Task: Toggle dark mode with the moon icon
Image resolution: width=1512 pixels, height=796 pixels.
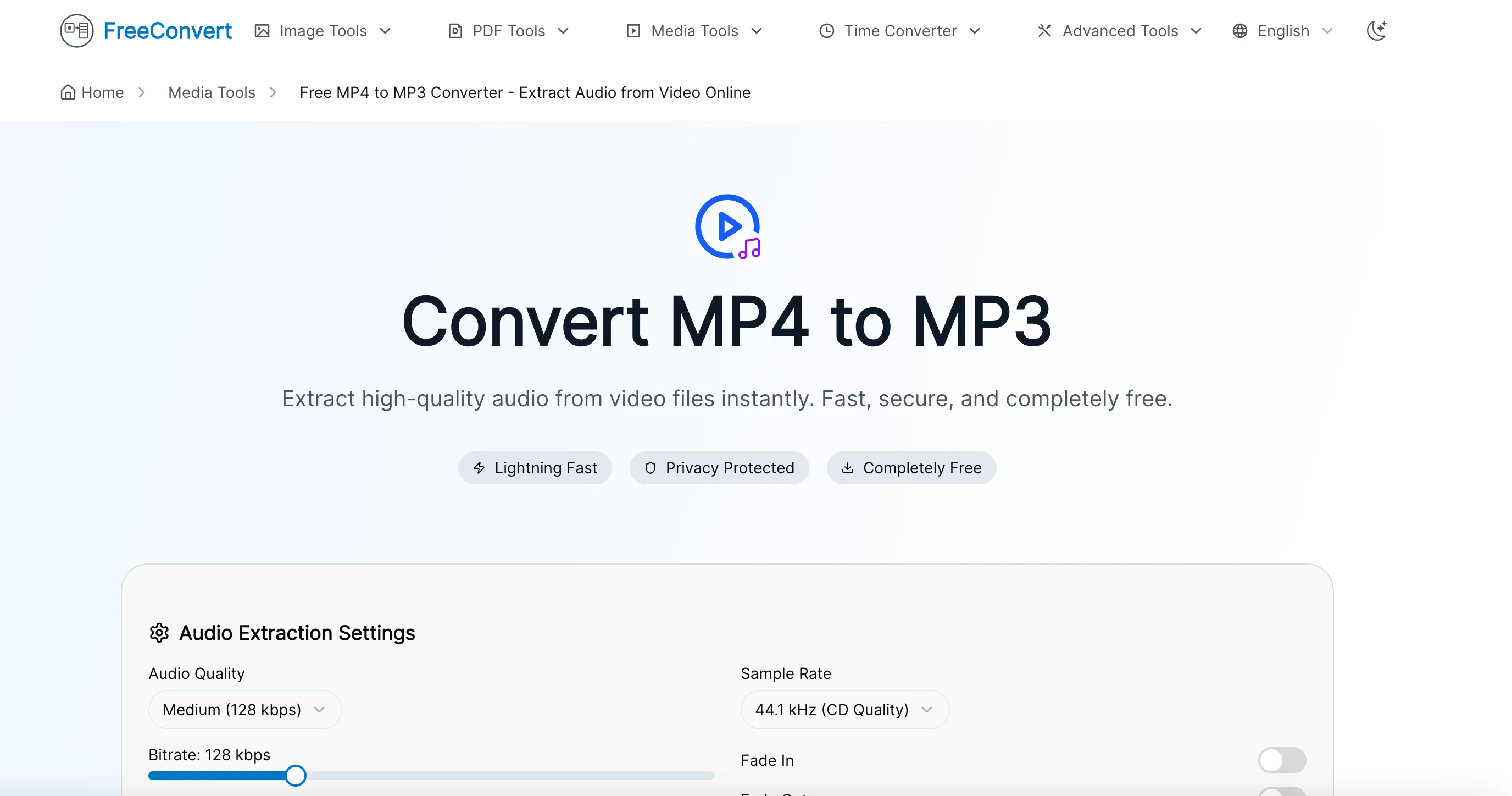Action: click(x=1377, y=31)
